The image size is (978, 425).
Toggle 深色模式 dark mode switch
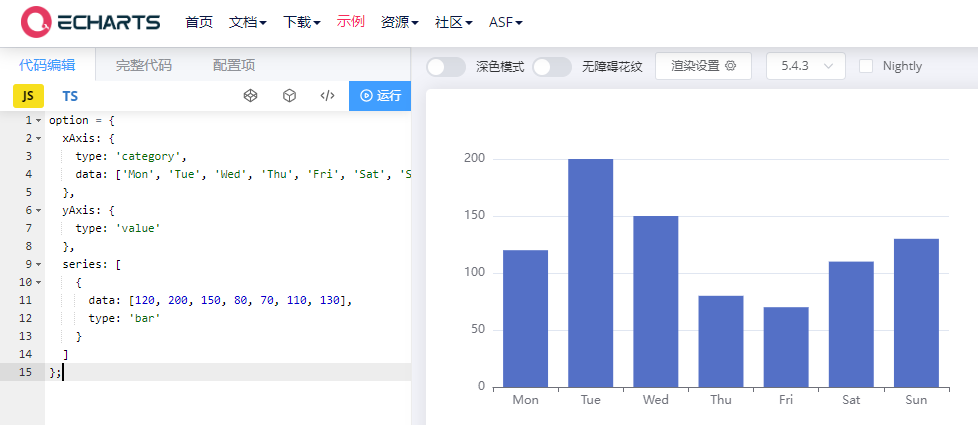click(x=446, y=67)
